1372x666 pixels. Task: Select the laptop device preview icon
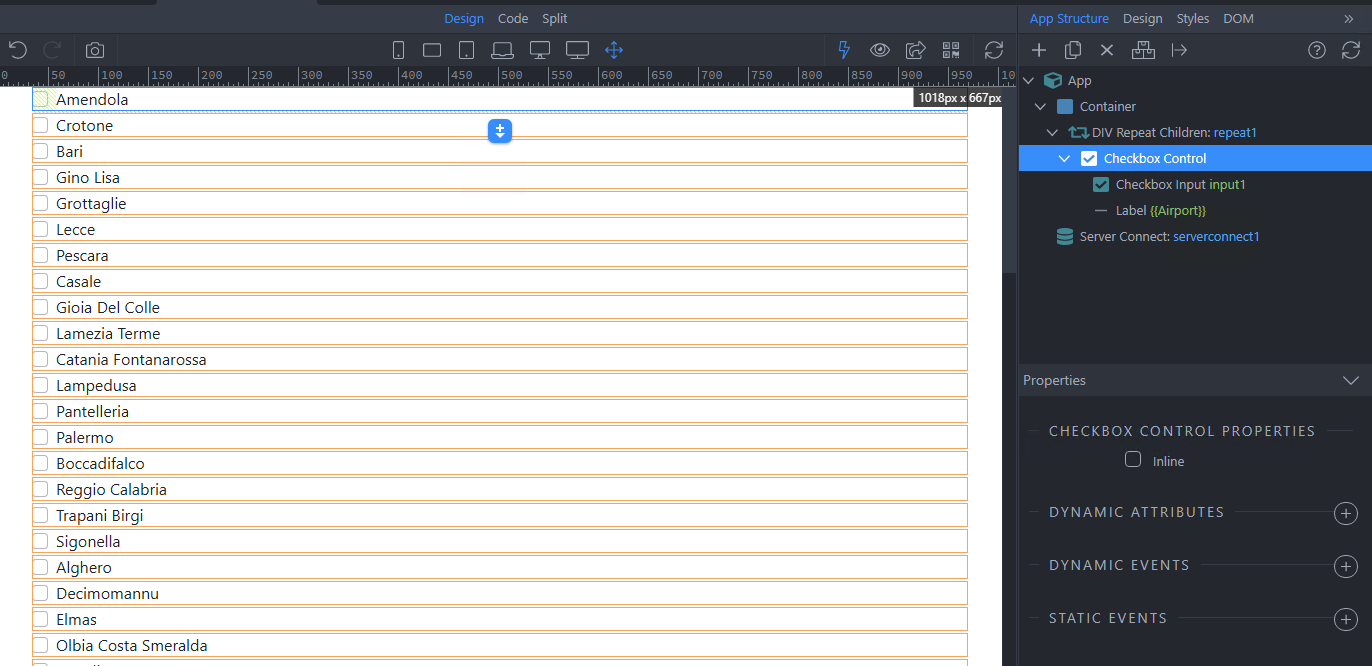click(502, 50)
